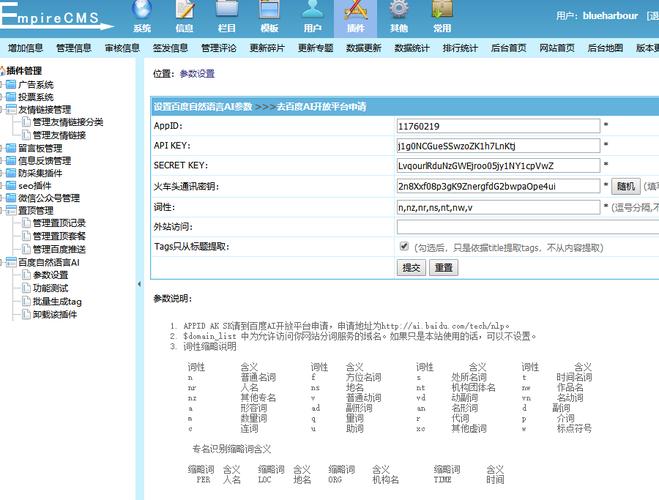Focus the 外站访问 input field

pos(528,227)
